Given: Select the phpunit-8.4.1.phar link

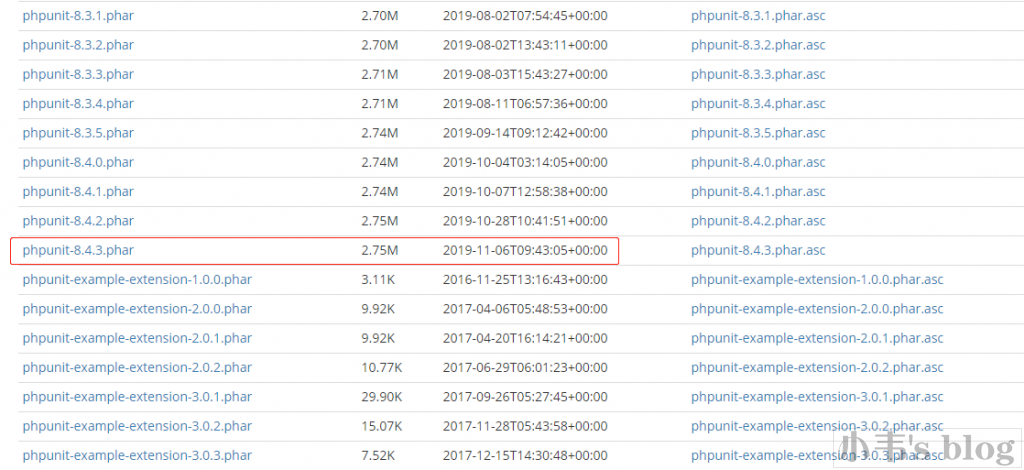Looking at the screenshot, I should click(78, 192).
